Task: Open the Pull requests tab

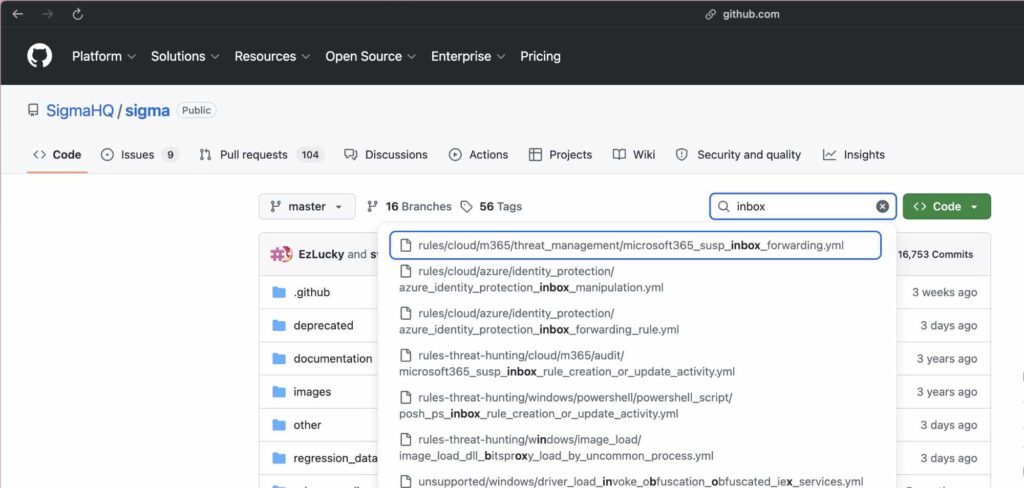Action: (260, 155)
